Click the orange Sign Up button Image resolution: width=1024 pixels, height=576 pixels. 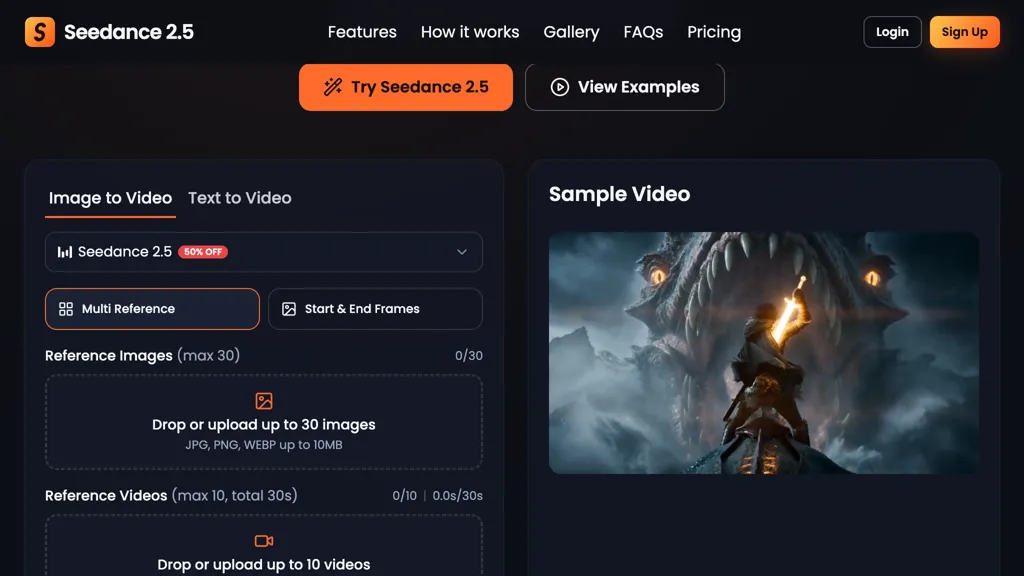(965, 32)
